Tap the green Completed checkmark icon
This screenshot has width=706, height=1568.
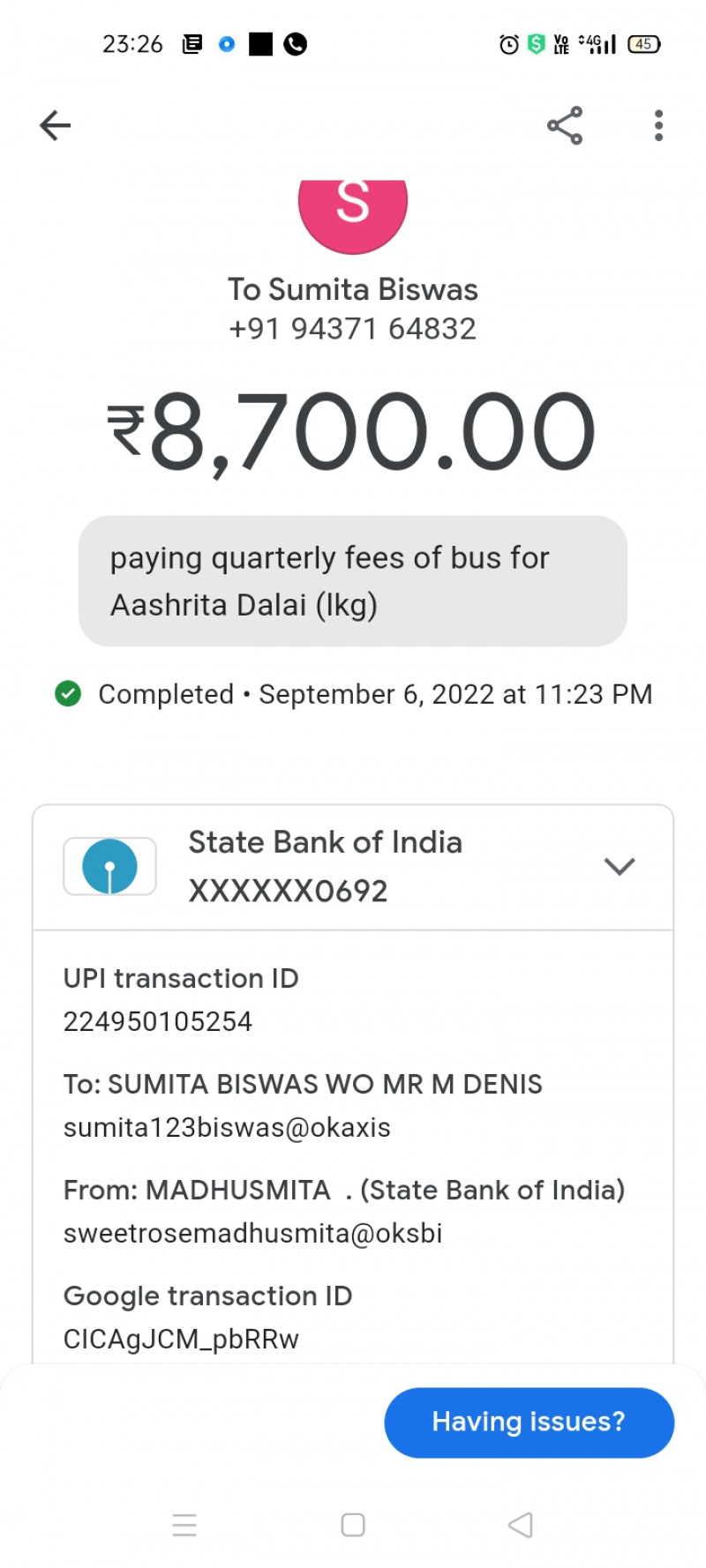click(68, 694)
